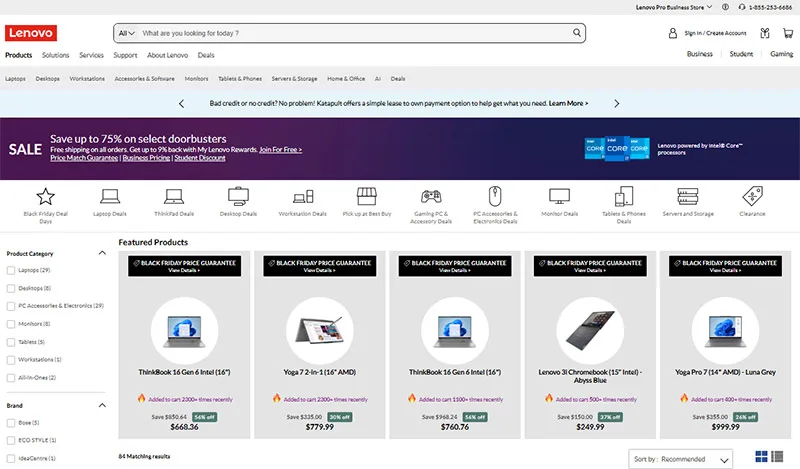Click Join For Free link
Image resolution: width=800 pixels, height=469 pixels.
(x=281, y=150)
